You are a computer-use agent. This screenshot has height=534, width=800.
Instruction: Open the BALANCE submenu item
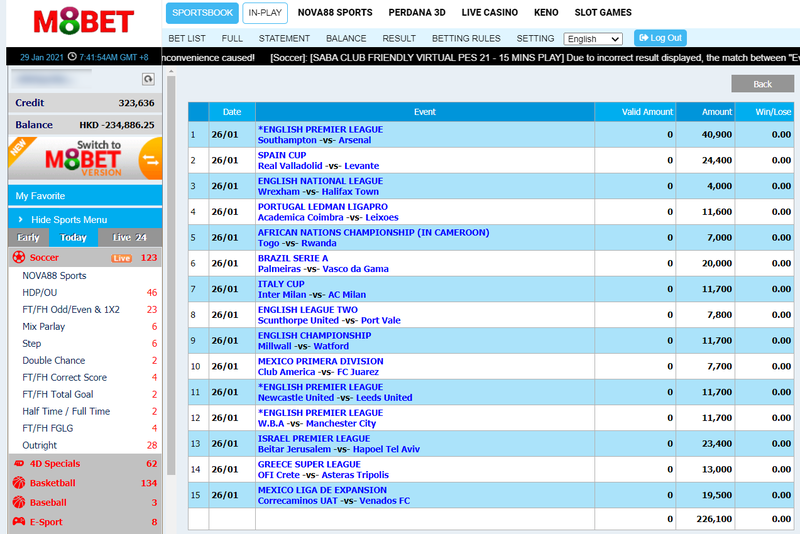tap(346, 38)
